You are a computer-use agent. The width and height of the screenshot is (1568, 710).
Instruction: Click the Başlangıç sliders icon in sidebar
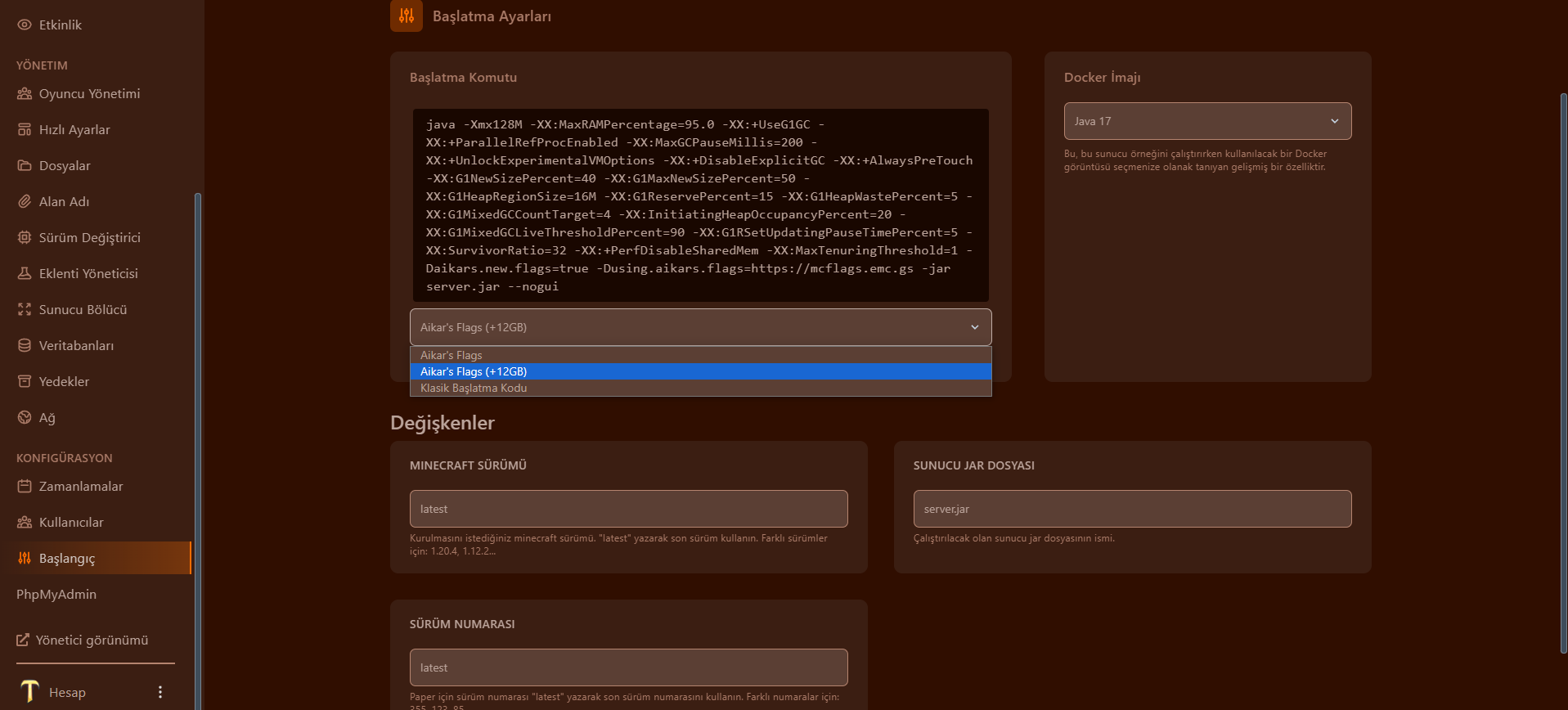25,558
